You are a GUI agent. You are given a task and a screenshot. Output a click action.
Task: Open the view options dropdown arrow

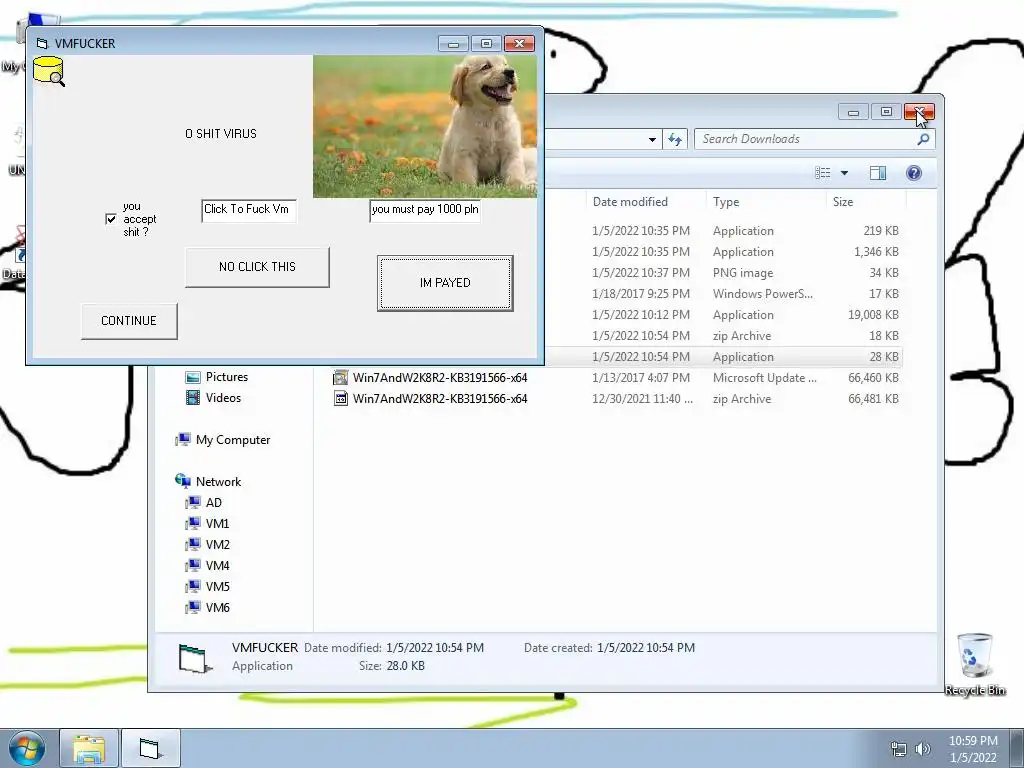tap(844, 173)
